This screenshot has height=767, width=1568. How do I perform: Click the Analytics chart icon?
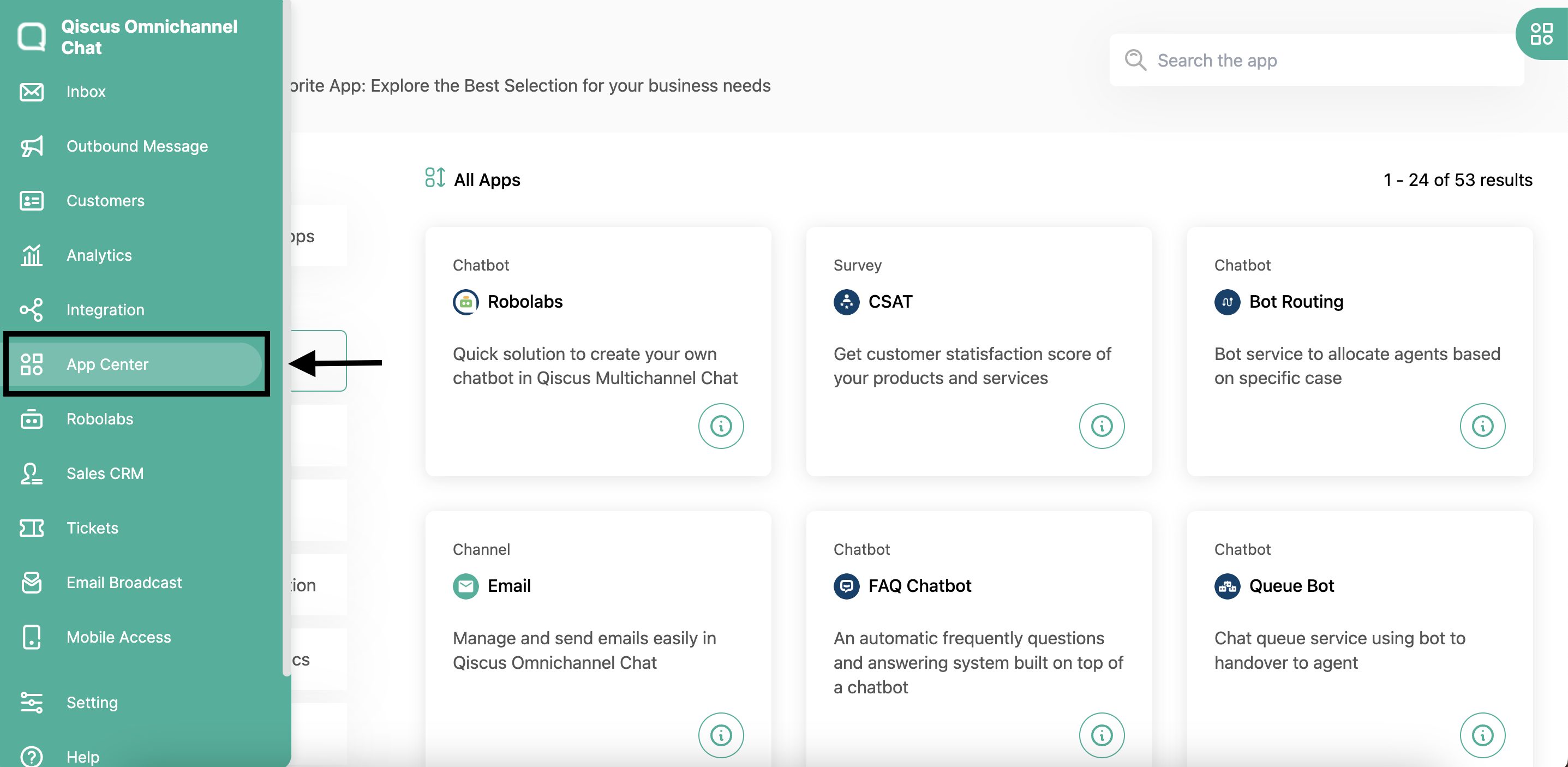[31, 255]
